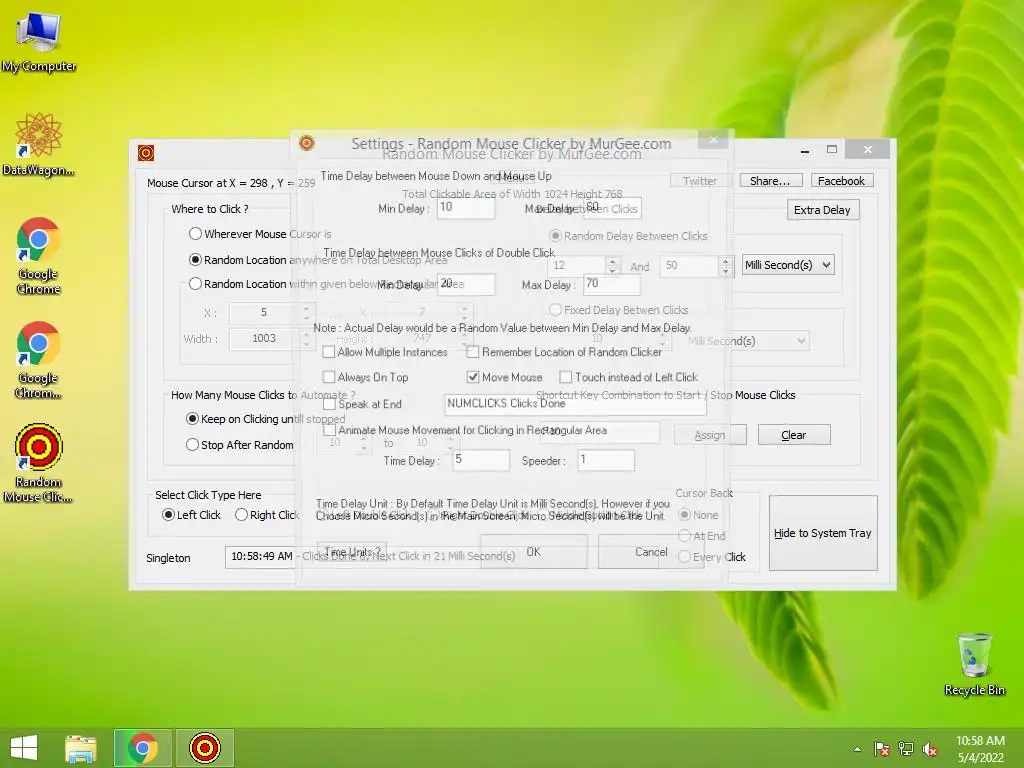Click the Facebook button
Viewport: 1024px width, 768px height.
pos(841,181)
